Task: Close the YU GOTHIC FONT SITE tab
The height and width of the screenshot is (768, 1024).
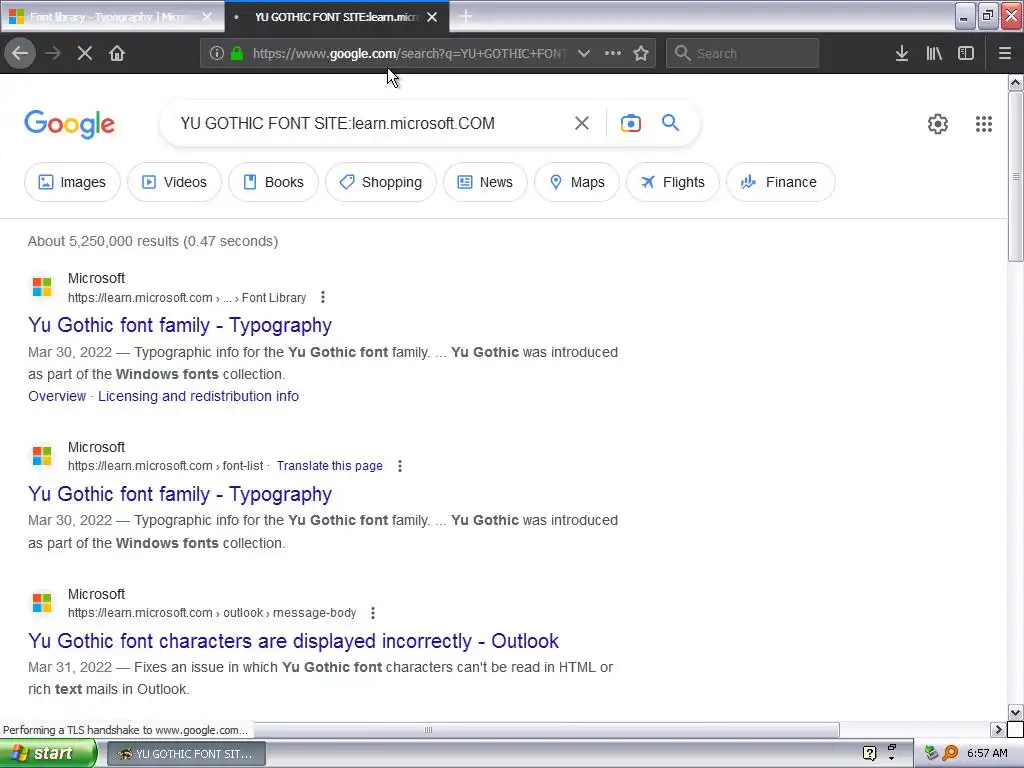Action: pos(432,17)
